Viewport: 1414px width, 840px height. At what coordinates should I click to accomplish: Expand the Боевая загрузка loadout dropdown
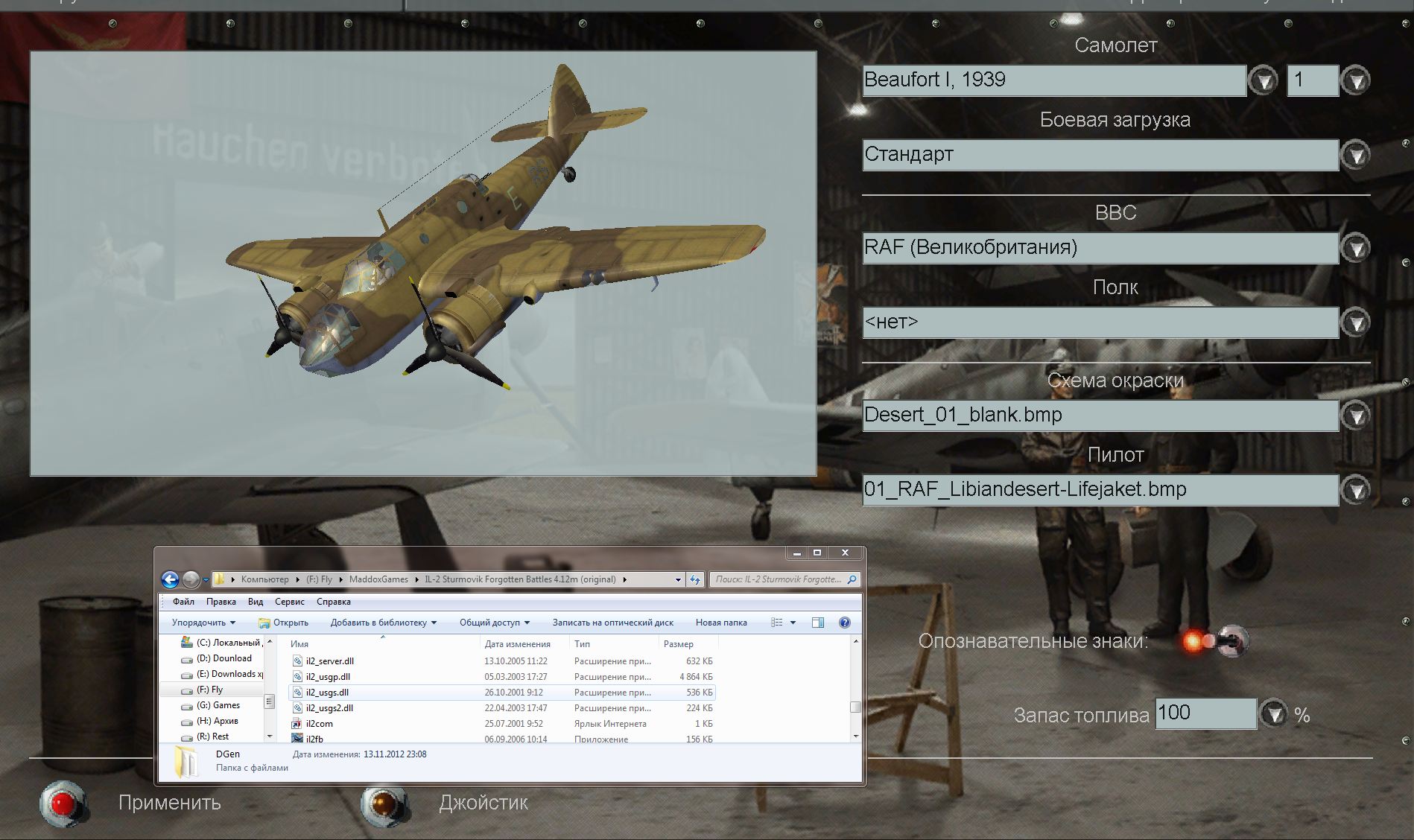click(x=1355, y=155)
